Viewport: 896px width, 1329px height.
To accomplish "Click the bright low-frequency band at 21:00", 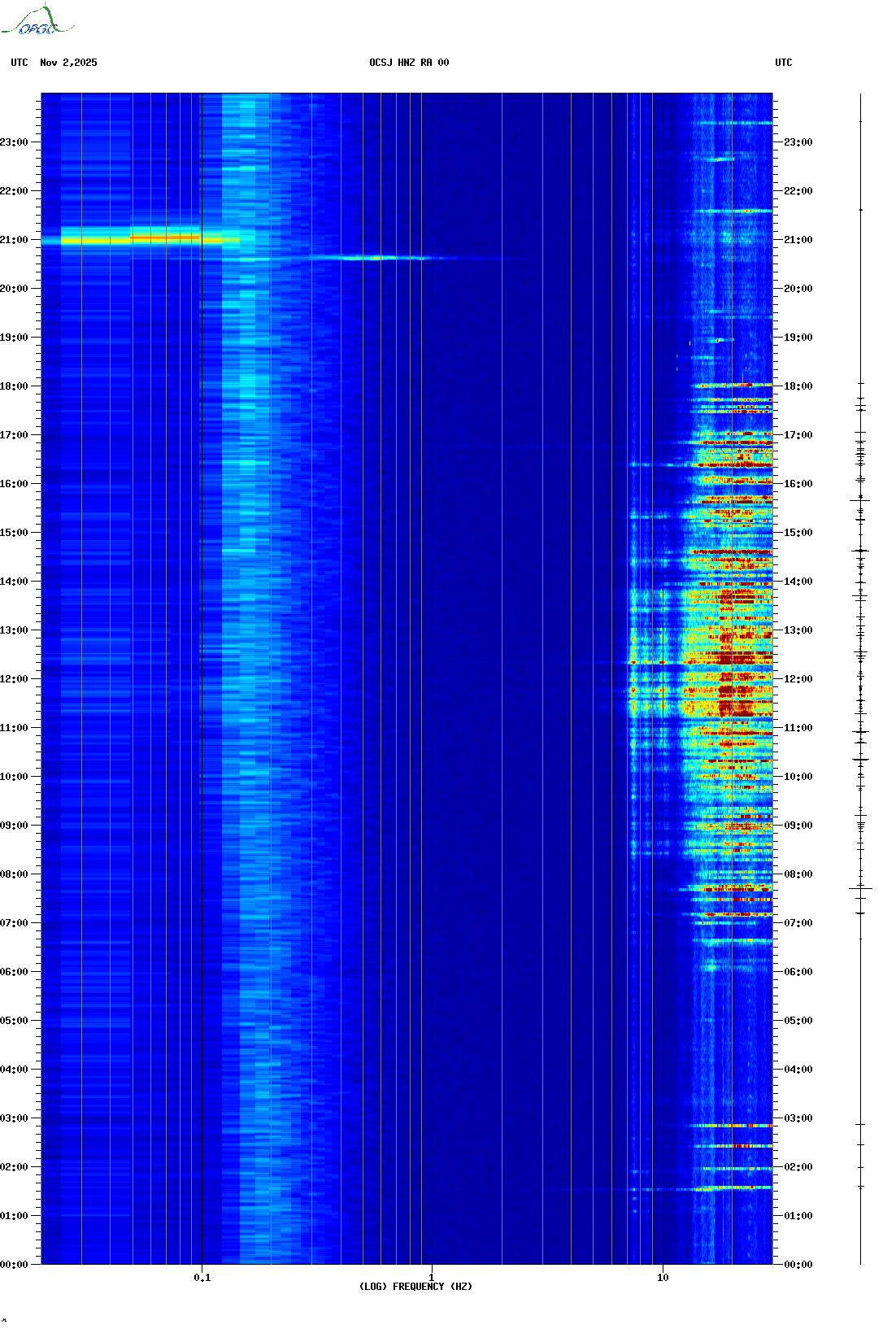I will pos(142,238).
